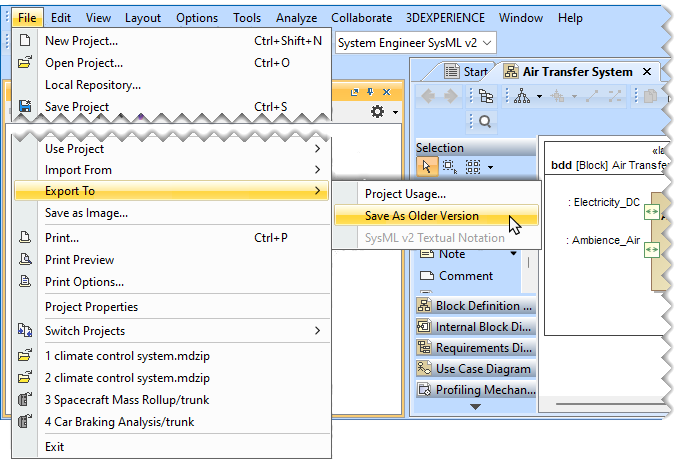Expand more palette groups with bottom arrow

(x=476, y=407)
